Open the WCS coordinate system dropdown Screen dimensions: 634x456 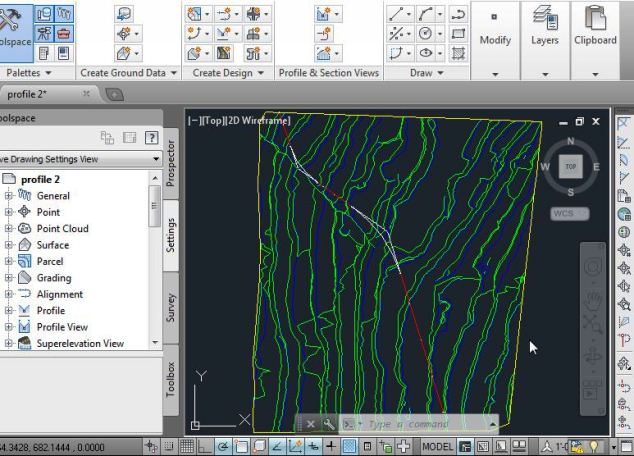coord(570,213)
